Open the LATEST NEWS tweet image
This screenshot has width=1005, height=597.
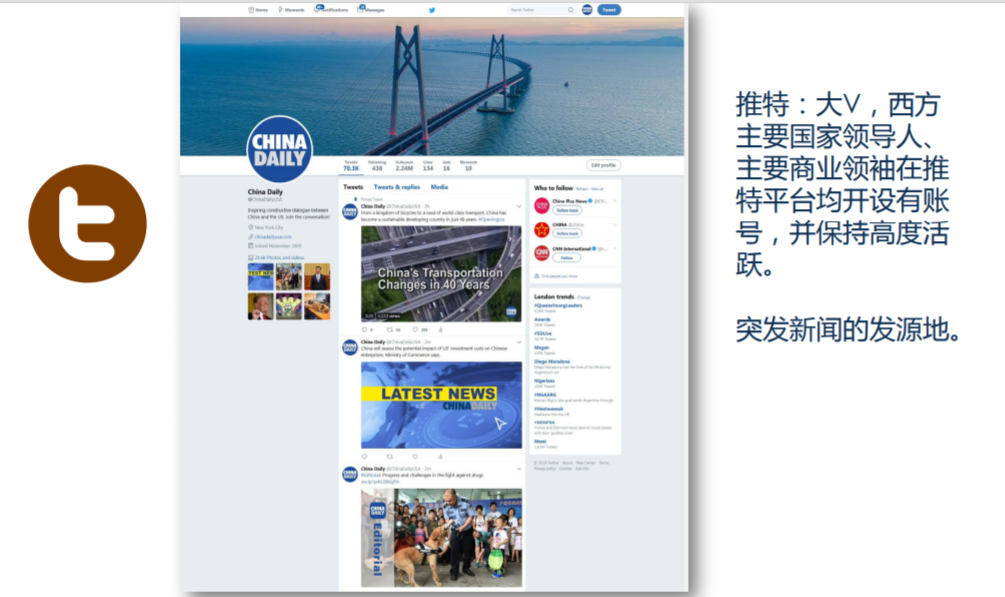[x=441, y=405]
